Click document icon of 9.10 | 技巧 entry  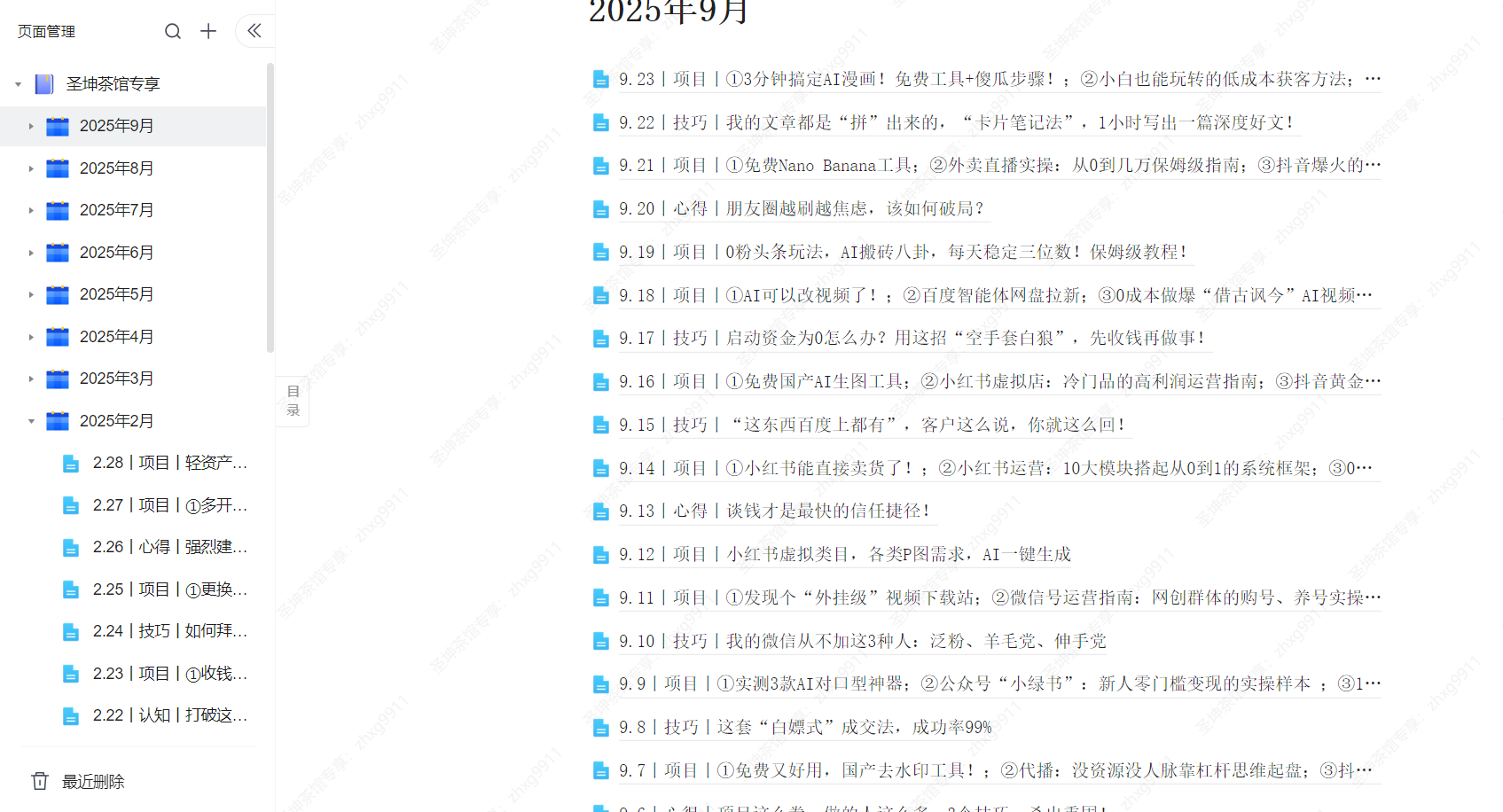(x=600, y=641)
